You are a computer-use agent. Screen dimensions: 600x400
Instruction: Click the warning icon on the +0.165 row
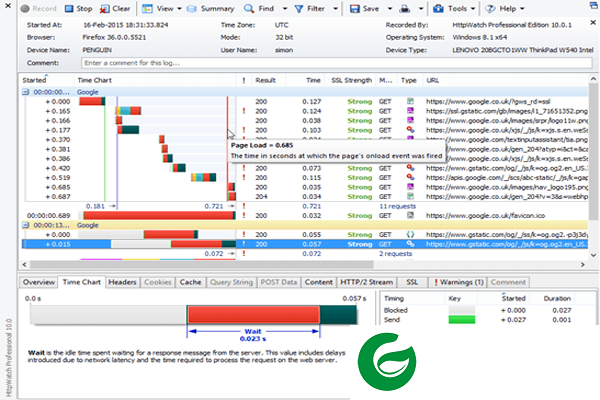pyautogui.click(x=244, y=111)
